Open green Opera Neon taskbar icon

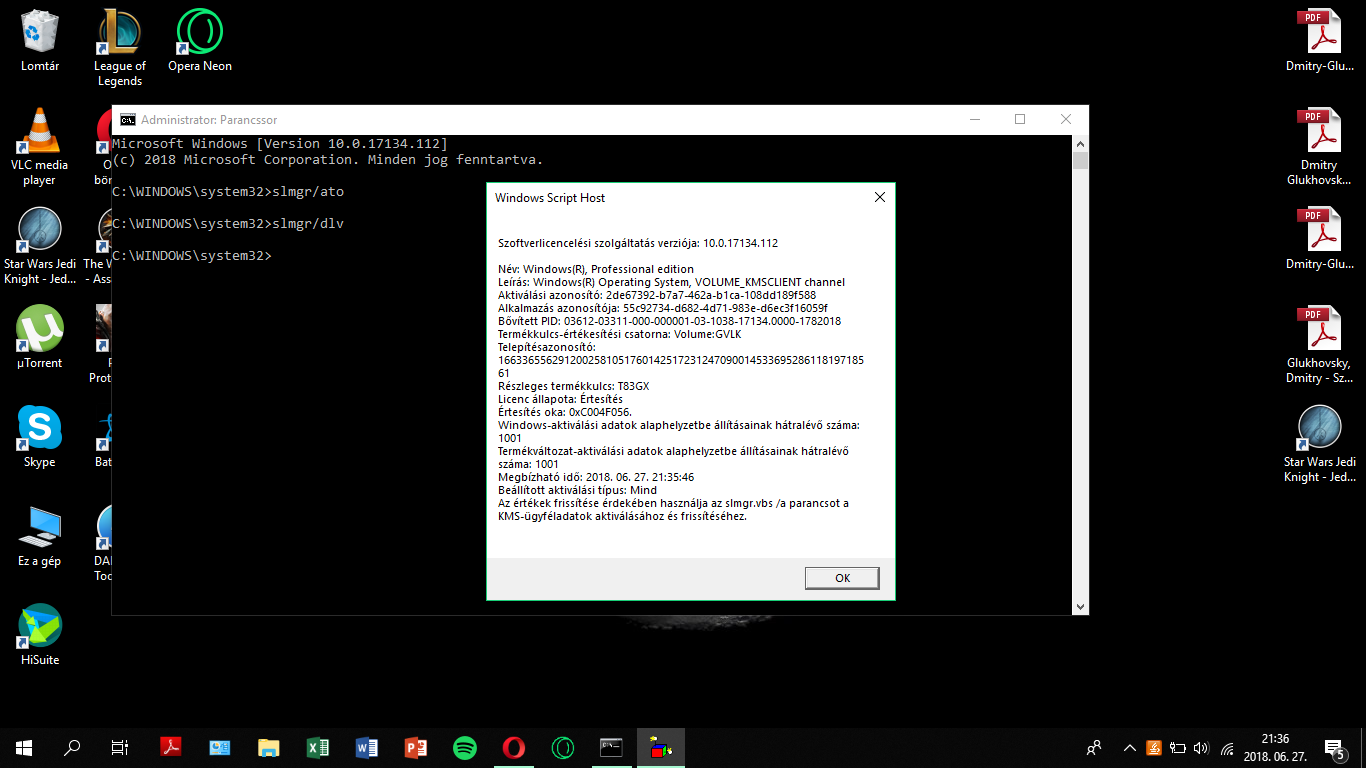tap(563, 748)
